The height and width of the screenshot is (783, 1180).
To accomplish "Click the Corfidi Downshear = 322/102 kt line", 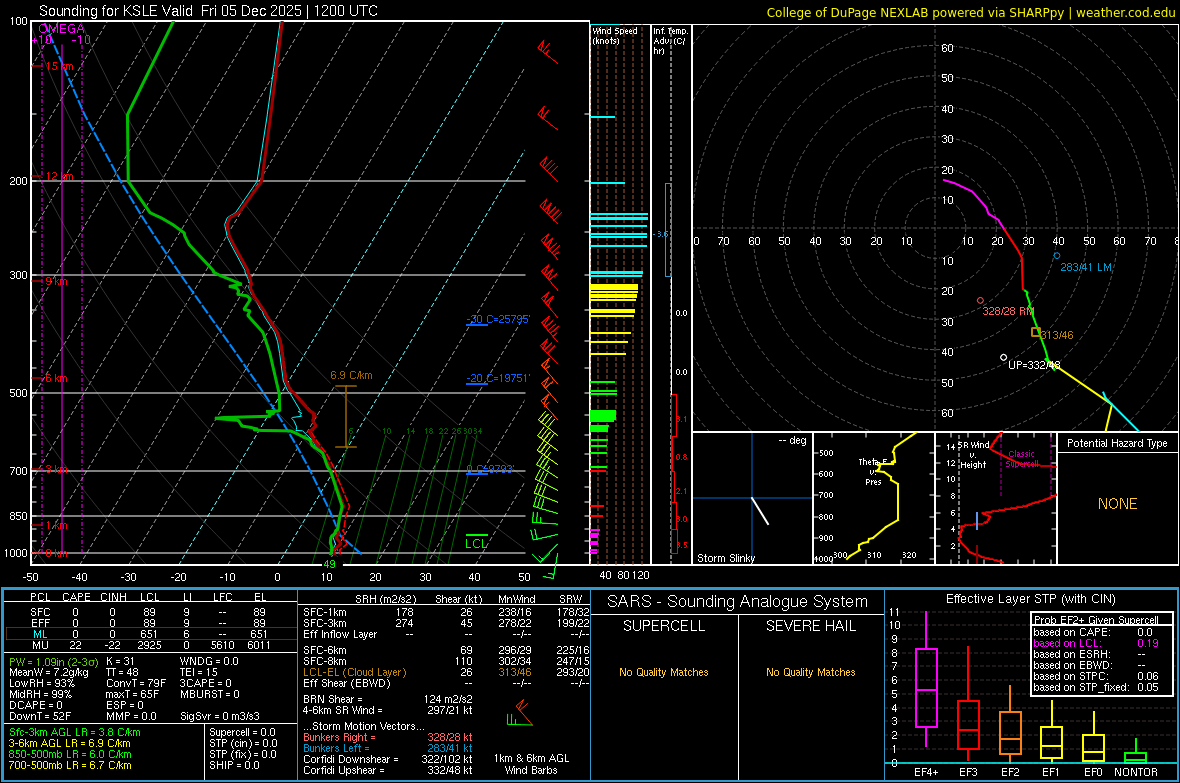I will [x=388, y=759].
